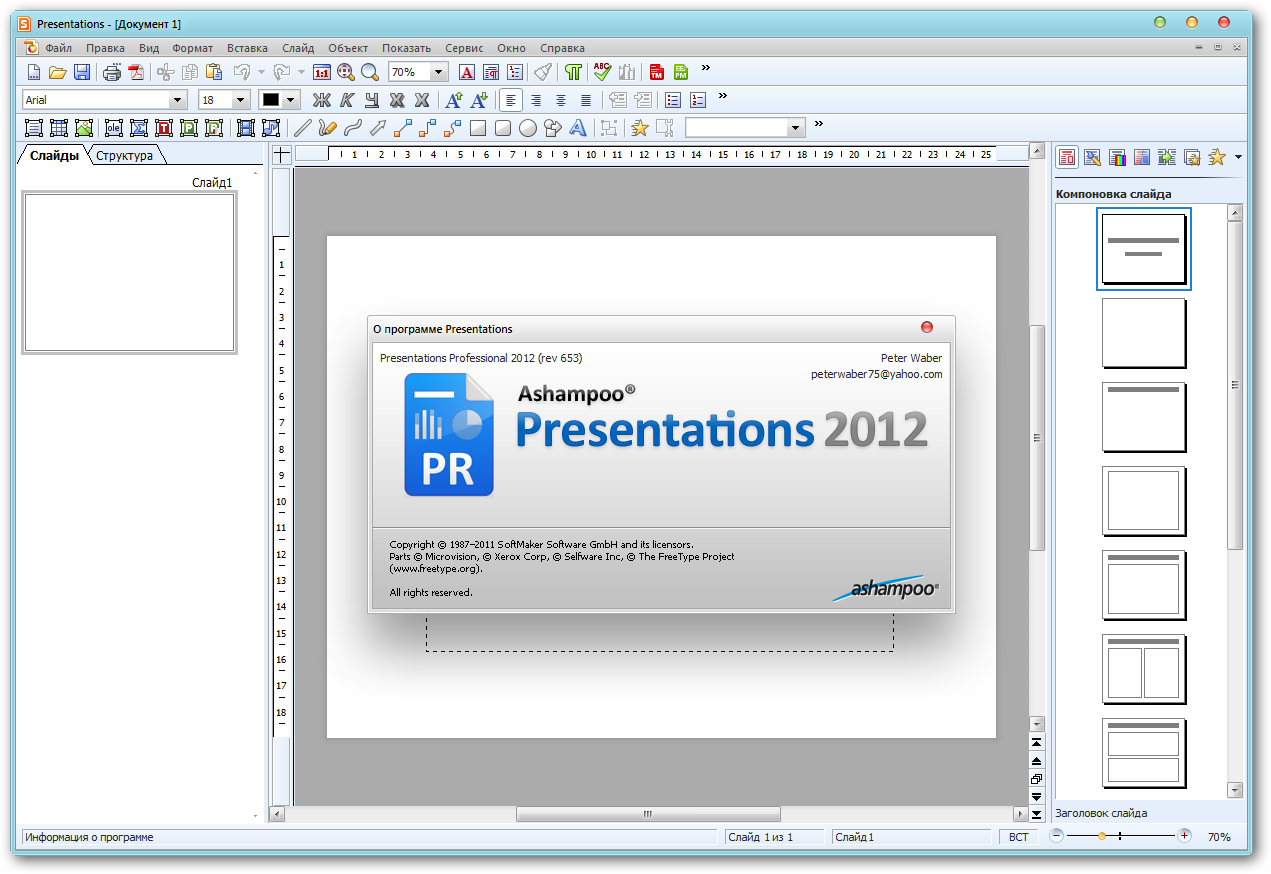Expand the font size 18 dropdown
Viewport: 1271px width, 874px height.
(x=240, y=100)
